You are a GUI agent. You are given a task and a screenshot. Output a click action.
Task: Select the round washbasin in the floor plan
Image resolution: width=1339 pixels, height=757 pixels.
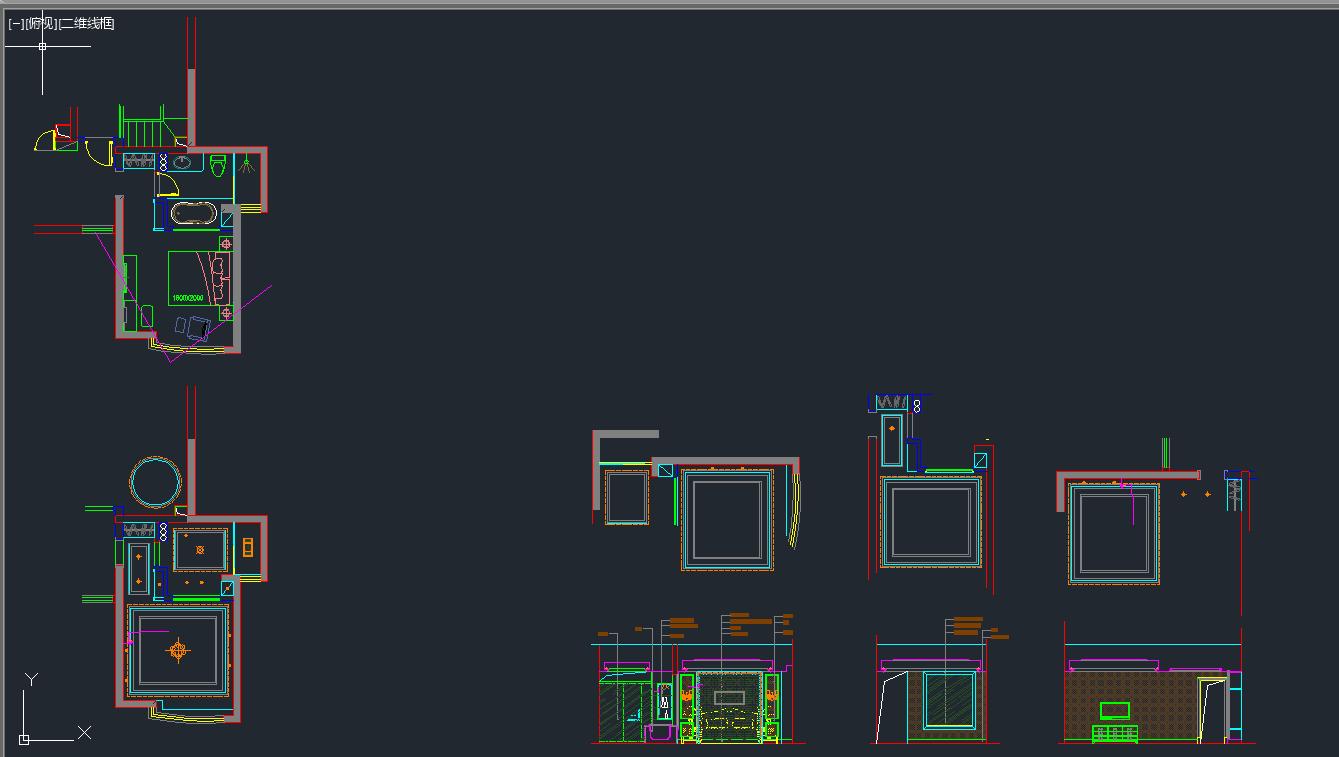pyautogui.click(x=183, y=161)
